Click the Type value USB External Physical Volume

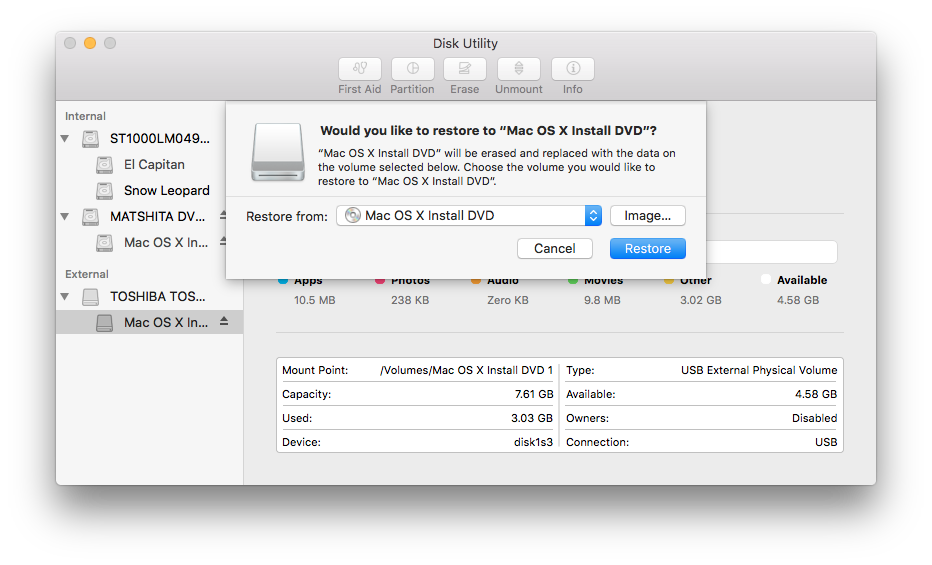pyautogui.click(x=759, y=370)
